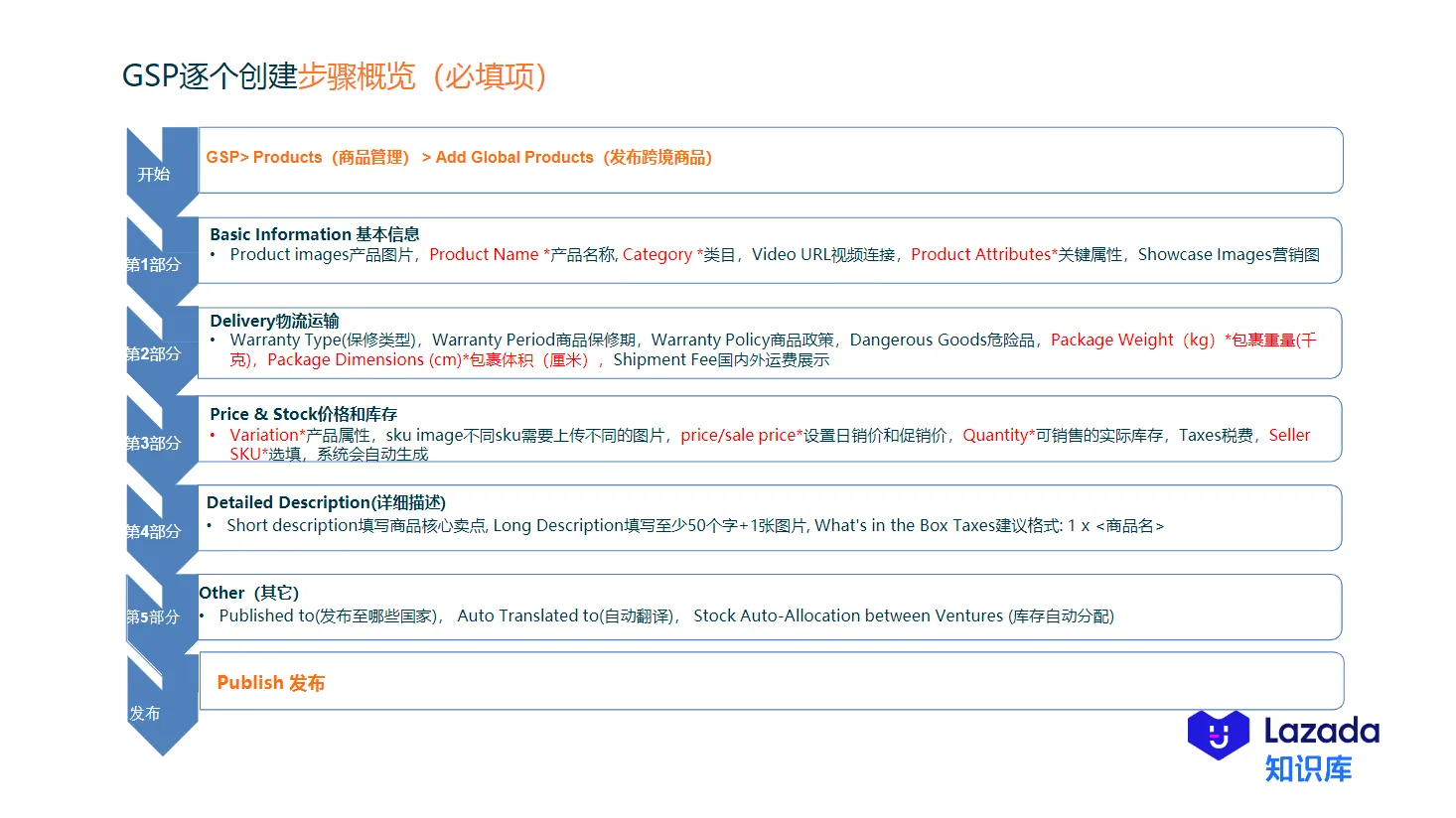1456x818 pixels.
Task: Open the Detailed Description 详细描述 section
Action: tap(326, 501)
